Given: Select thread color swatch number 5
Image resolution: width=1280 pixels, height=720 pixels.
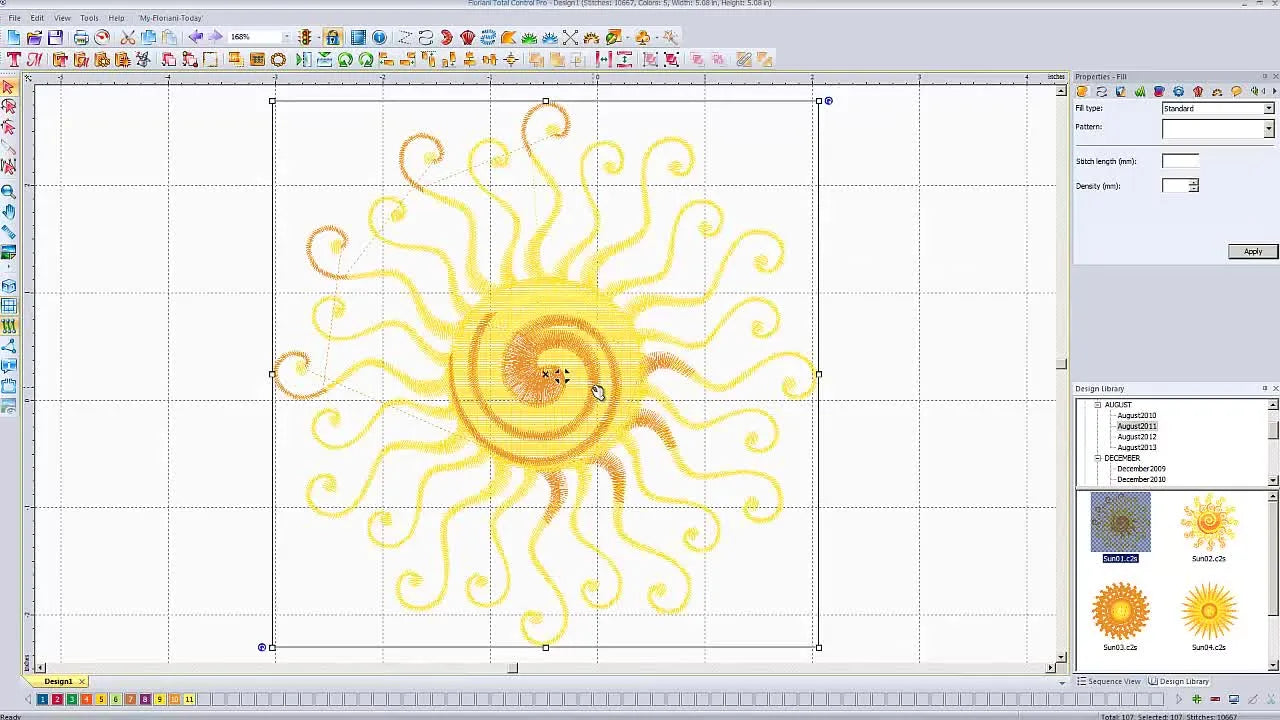Looking at the screenshot, I should coord(101,699).
